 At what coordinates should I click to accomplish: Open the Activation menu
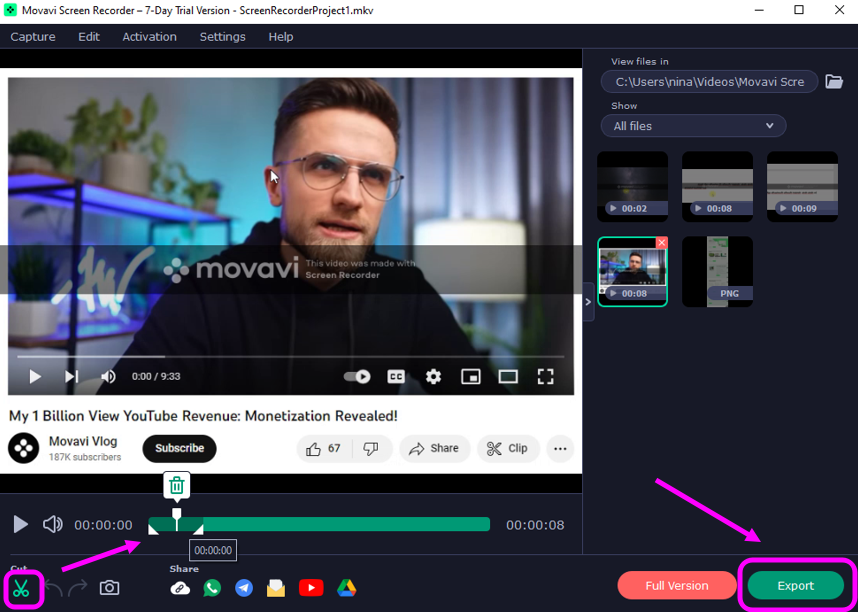pyautogui.click(x=149, y=37)
